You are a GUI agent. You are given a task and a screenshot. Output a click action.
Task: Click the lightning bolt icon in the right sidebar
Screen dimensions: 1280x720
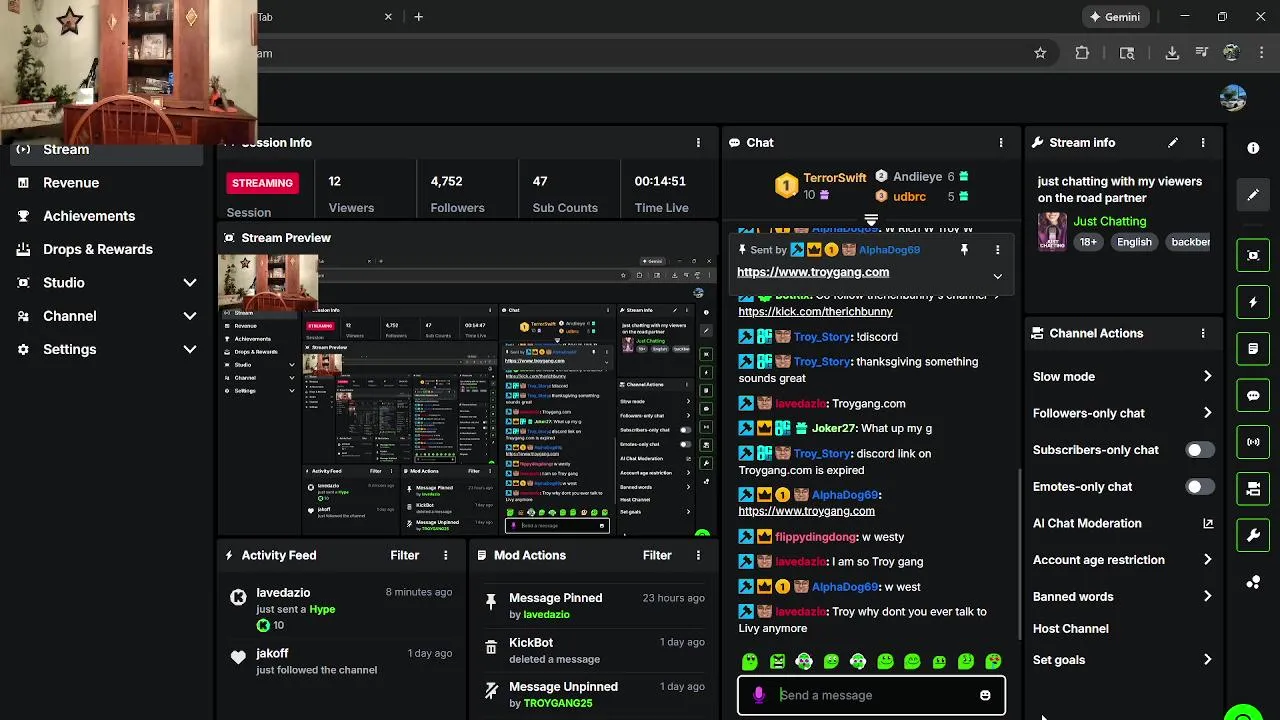1253,302
